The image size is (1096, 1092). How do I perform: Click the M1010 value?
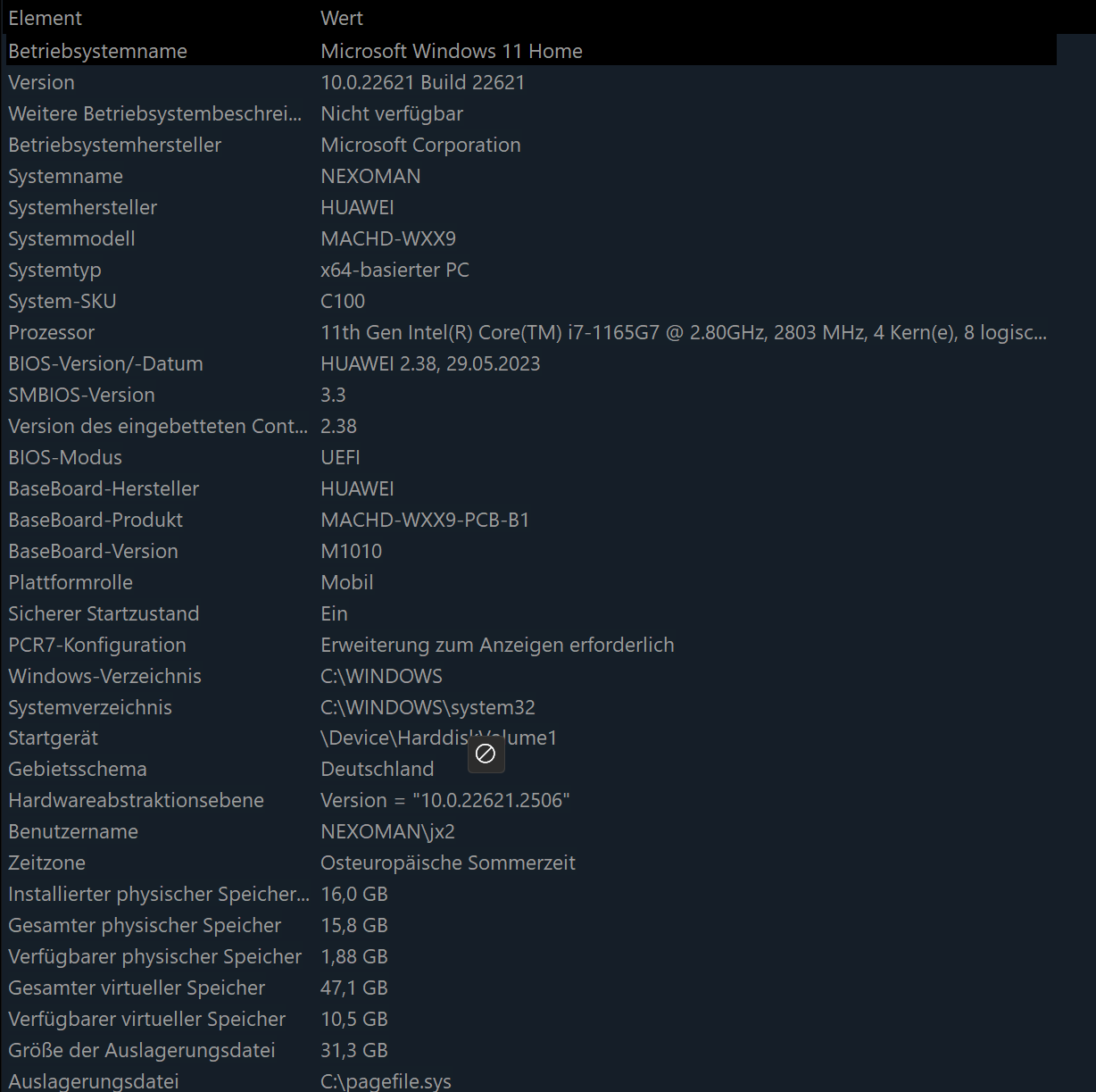point(351,551)
